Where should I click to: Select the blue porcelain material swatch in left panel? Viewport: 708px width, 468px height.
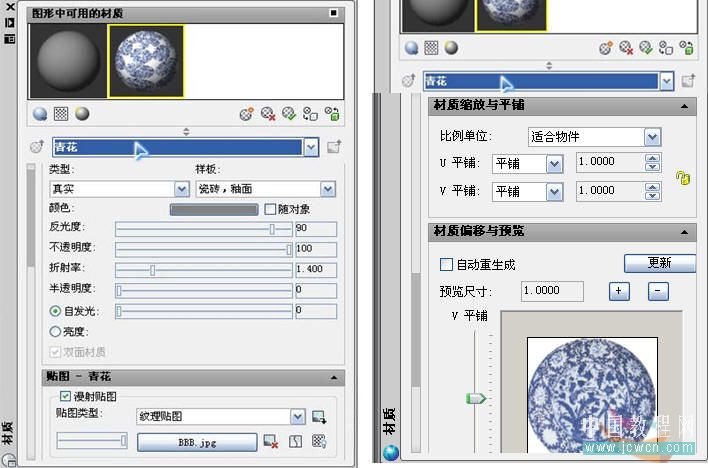[x=146, y=61]
